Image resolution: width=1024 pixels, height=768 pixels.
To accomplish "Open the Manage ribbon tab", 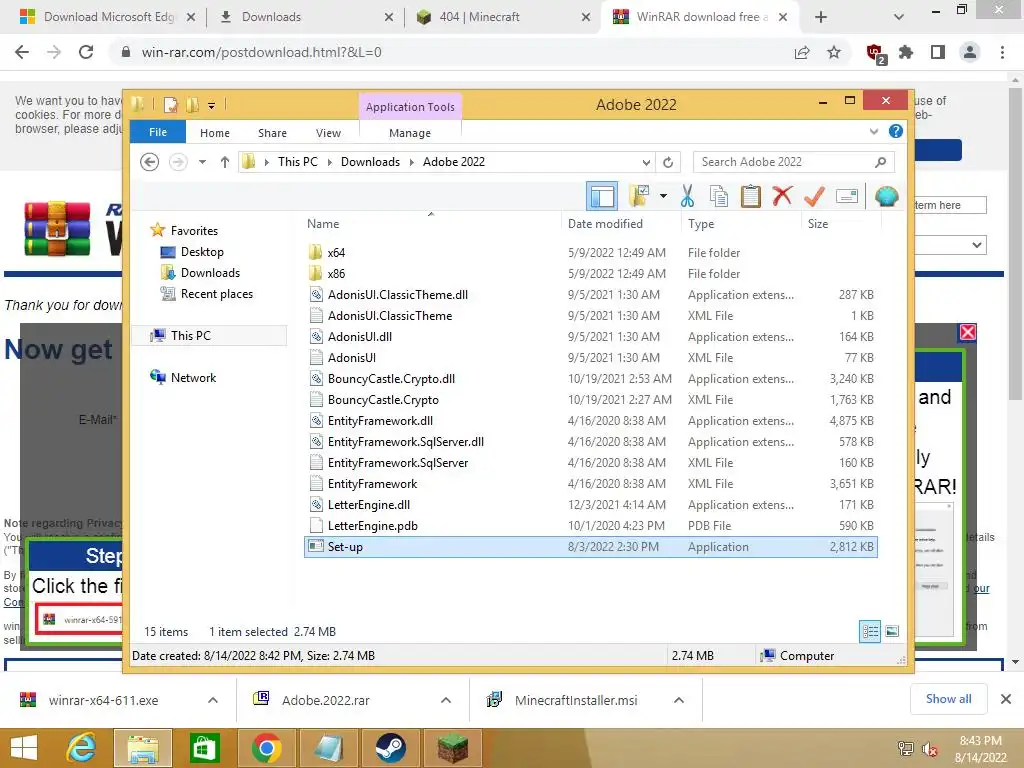I will [410, 133].
